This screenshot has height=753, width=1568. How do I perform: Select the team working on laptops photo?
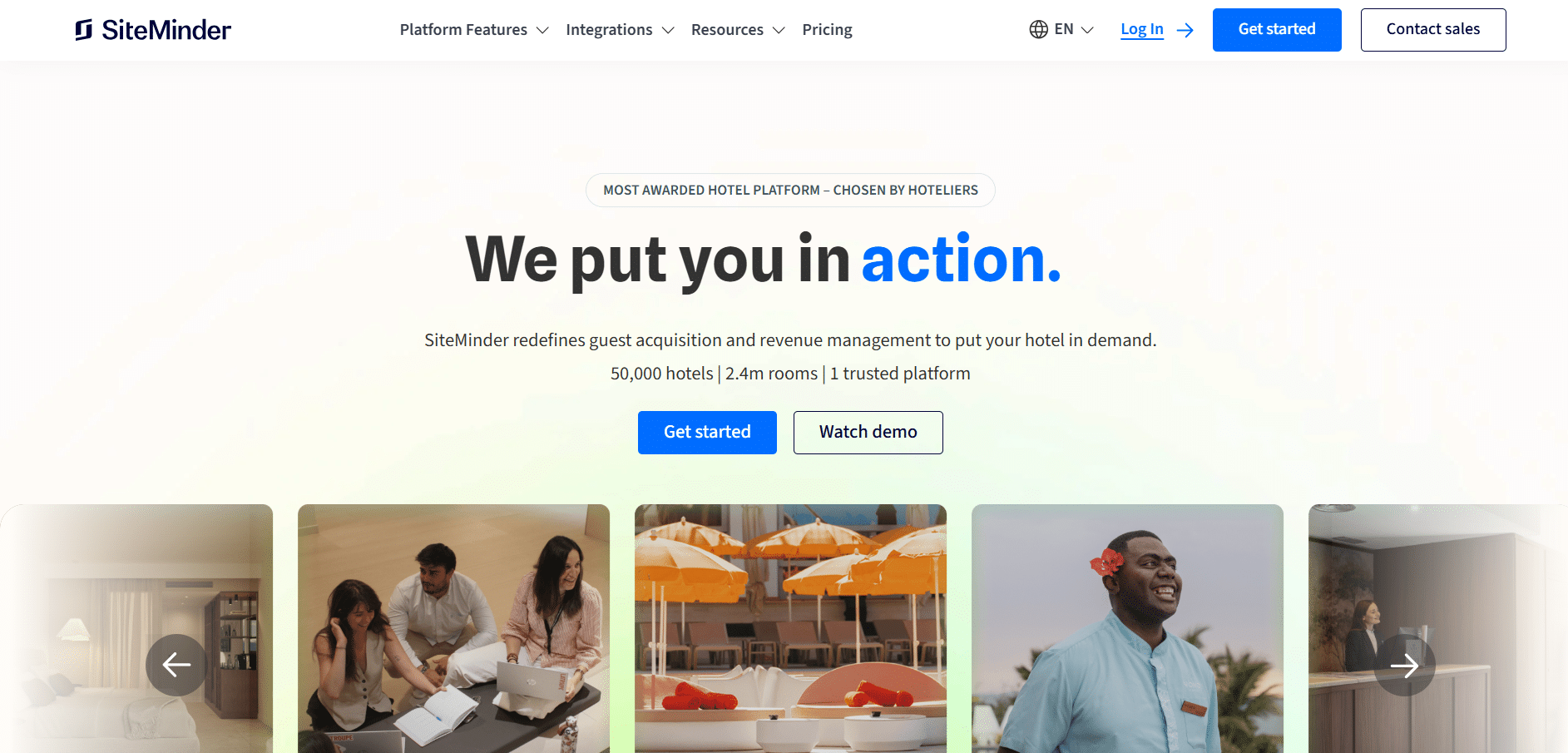(x=453, y=628)
